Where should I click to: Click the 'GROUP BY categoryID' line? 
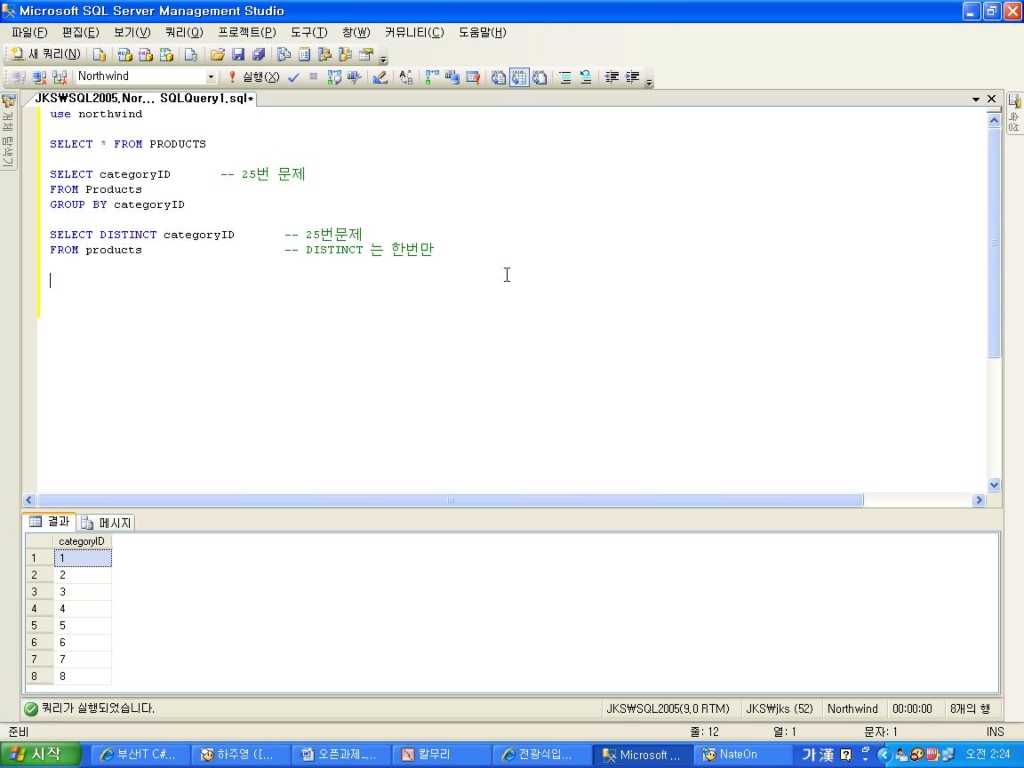coord(117,204)
